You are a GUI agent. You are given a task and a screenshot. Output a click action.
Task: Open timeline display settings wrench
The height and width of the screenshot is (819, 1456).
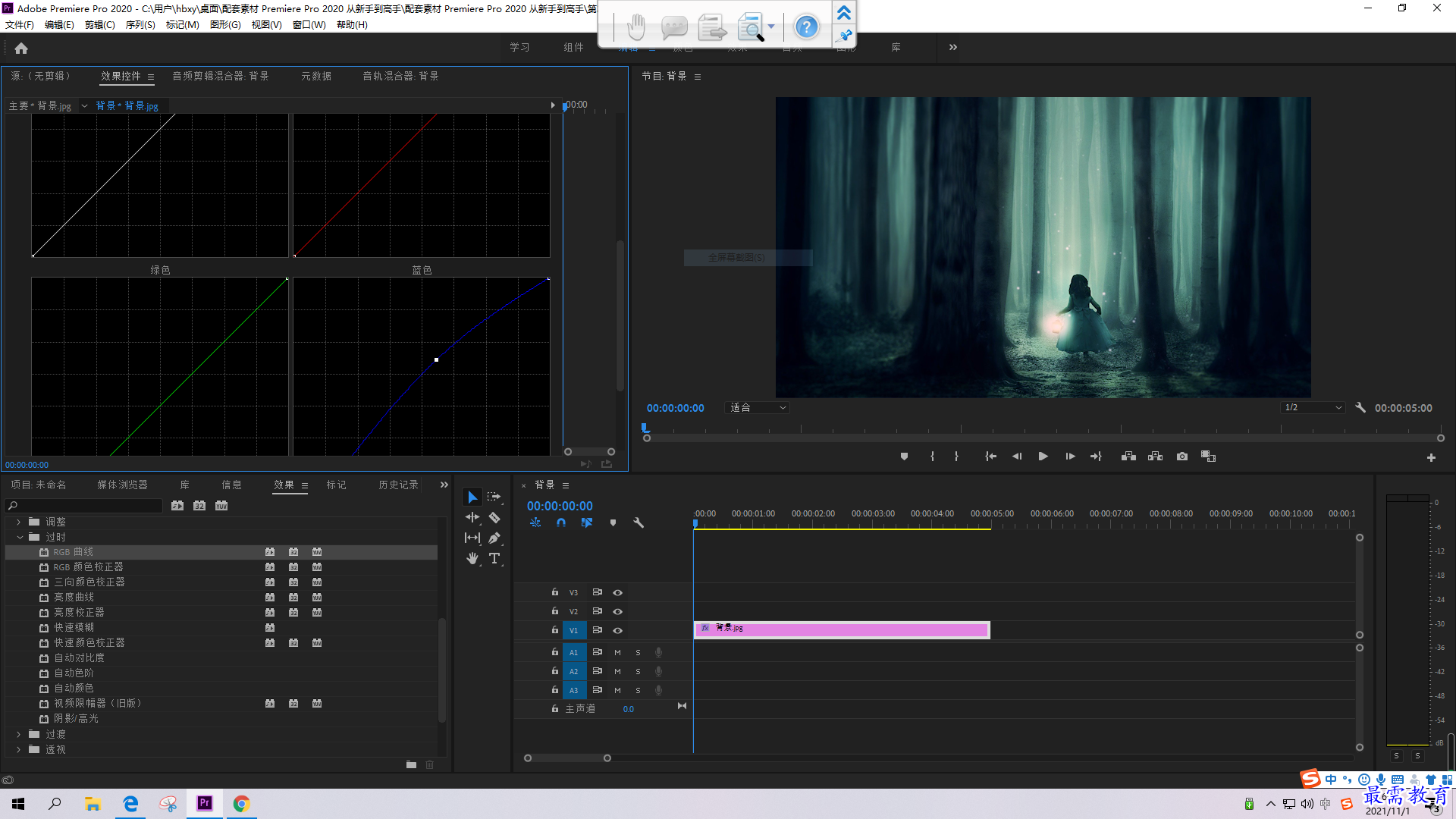pos(639,522)
